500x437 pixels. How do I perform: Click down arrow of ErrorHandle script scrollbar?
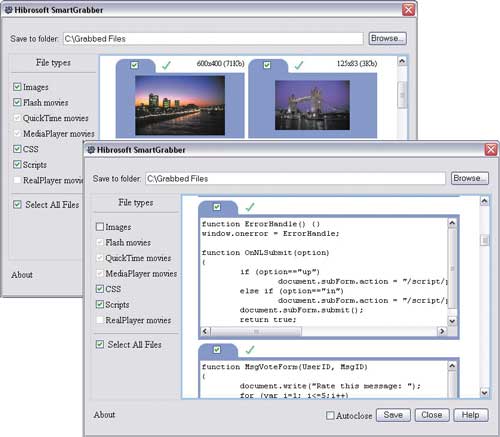tap(452, 321)
